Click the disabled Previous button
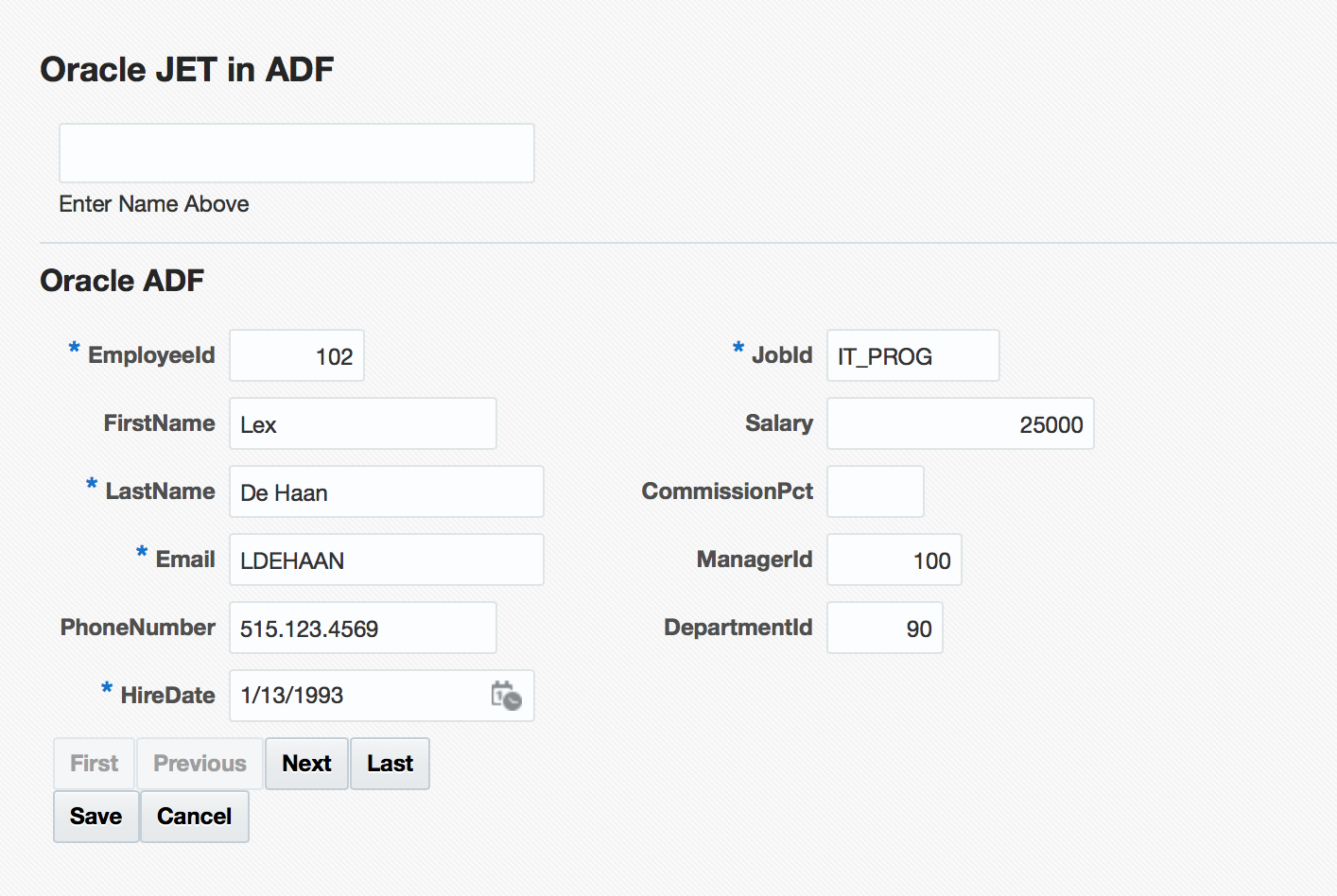The width and height of the screenshot is (1337, 896). (200, 764)
